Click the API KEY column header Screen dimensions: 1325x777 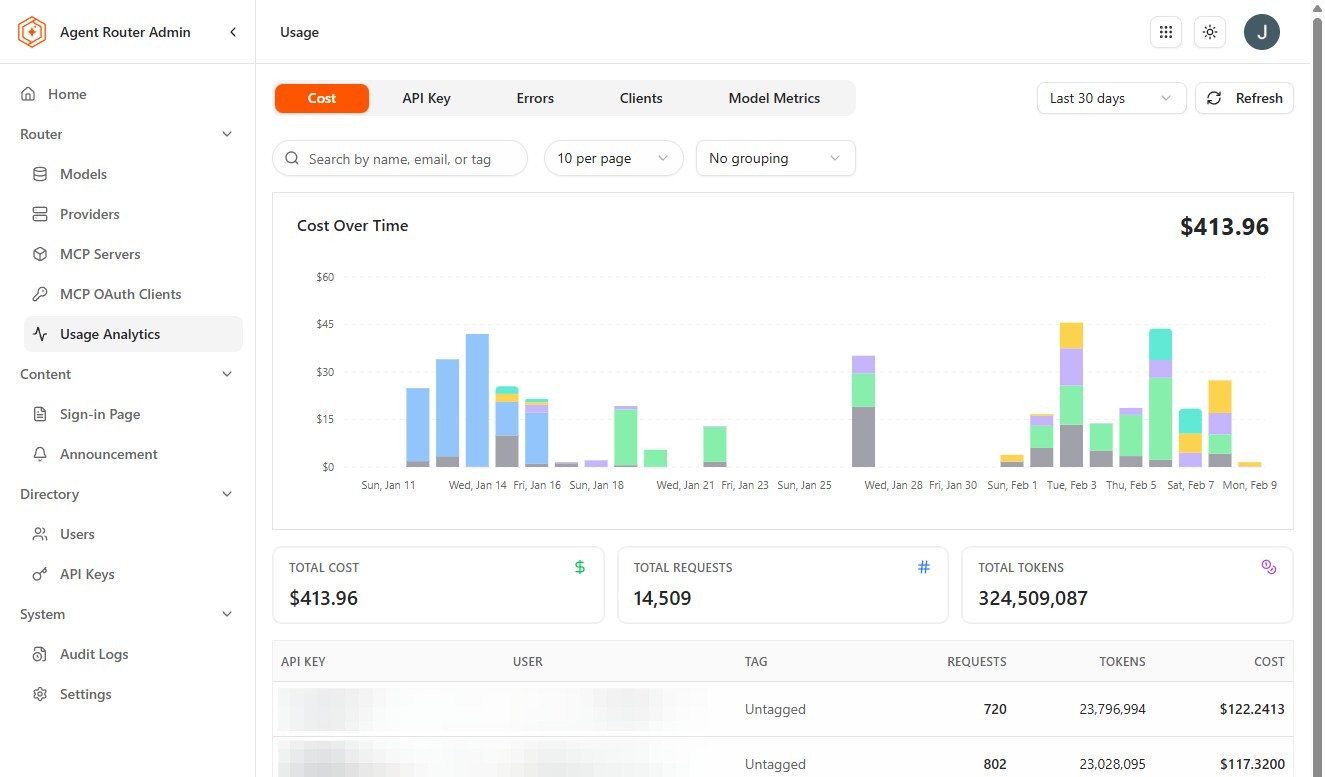303,661
